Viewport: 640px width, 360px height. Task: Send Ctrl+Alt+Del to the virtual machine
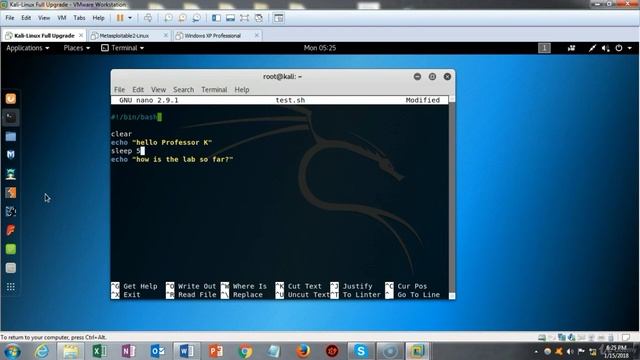click(148, 18)
